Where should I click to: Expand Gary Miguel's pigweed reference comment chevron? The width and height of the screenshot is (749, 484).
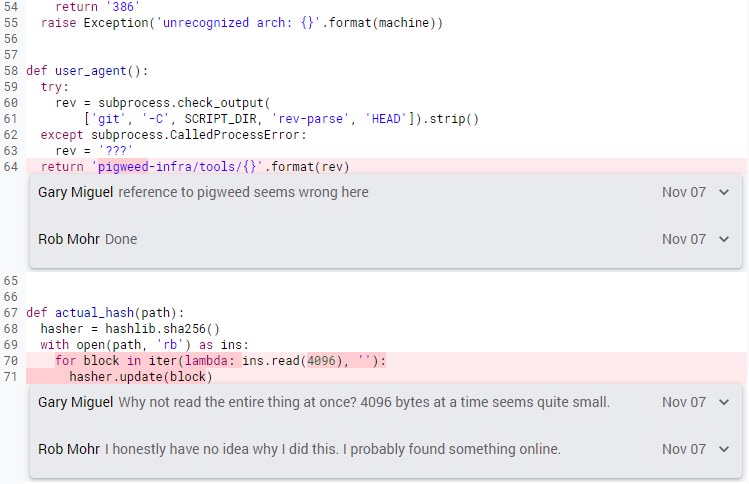tap(724, 192)
